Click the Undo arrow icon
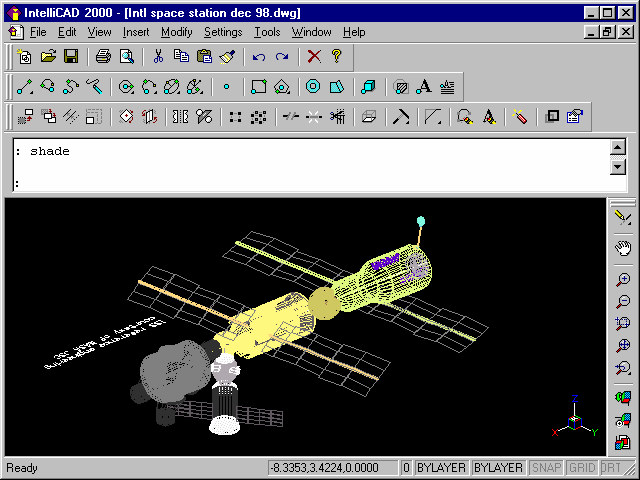 pyautogui.click(x=259, y=57)
